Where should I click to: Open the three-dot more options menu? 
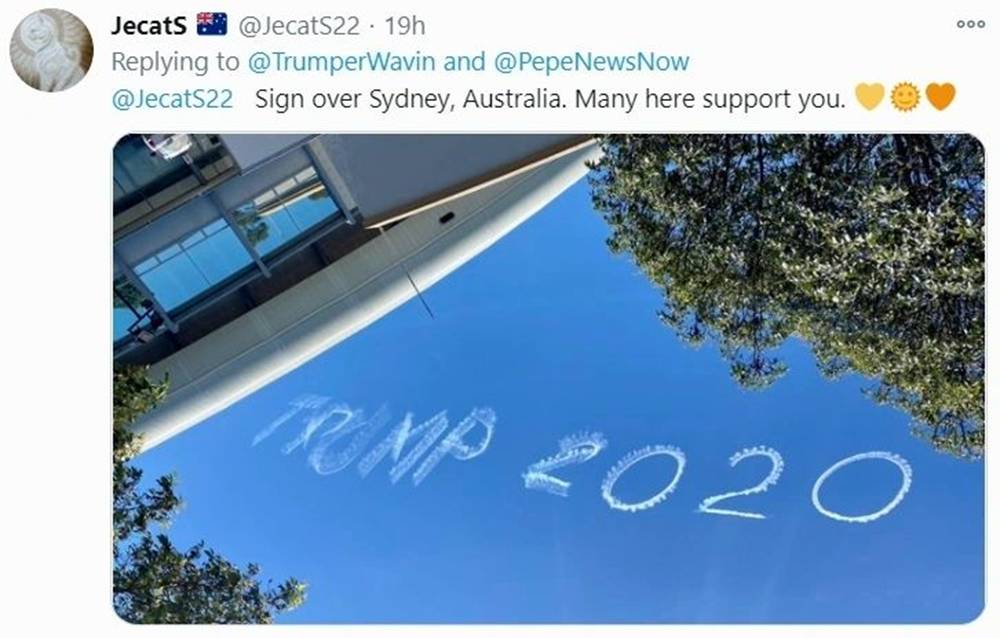pyautogui.click(x=970, y=24)
